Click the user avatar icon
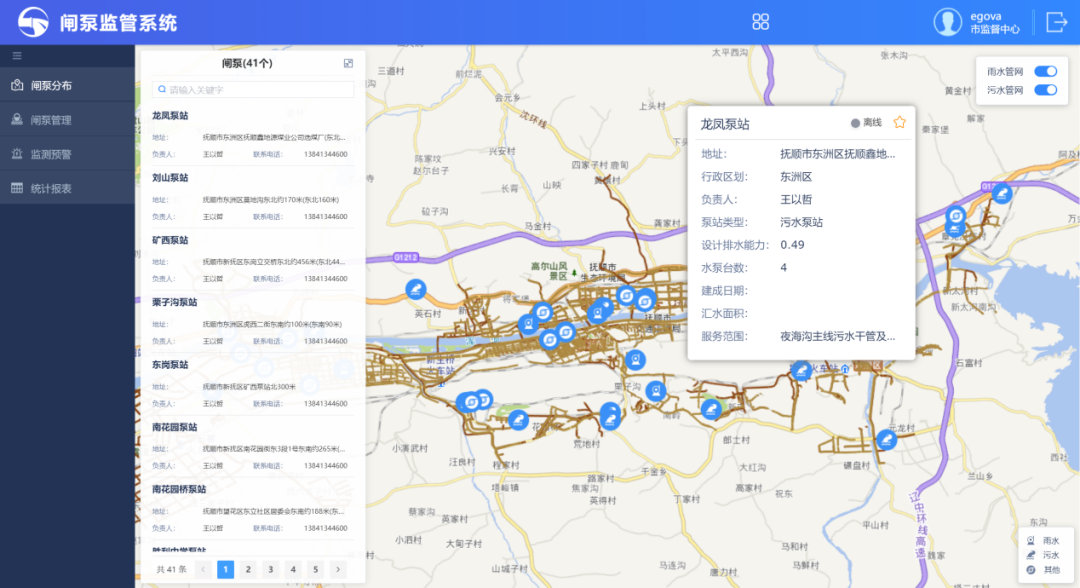Screen dimensions: 1080x588 [x=947, y=22]
